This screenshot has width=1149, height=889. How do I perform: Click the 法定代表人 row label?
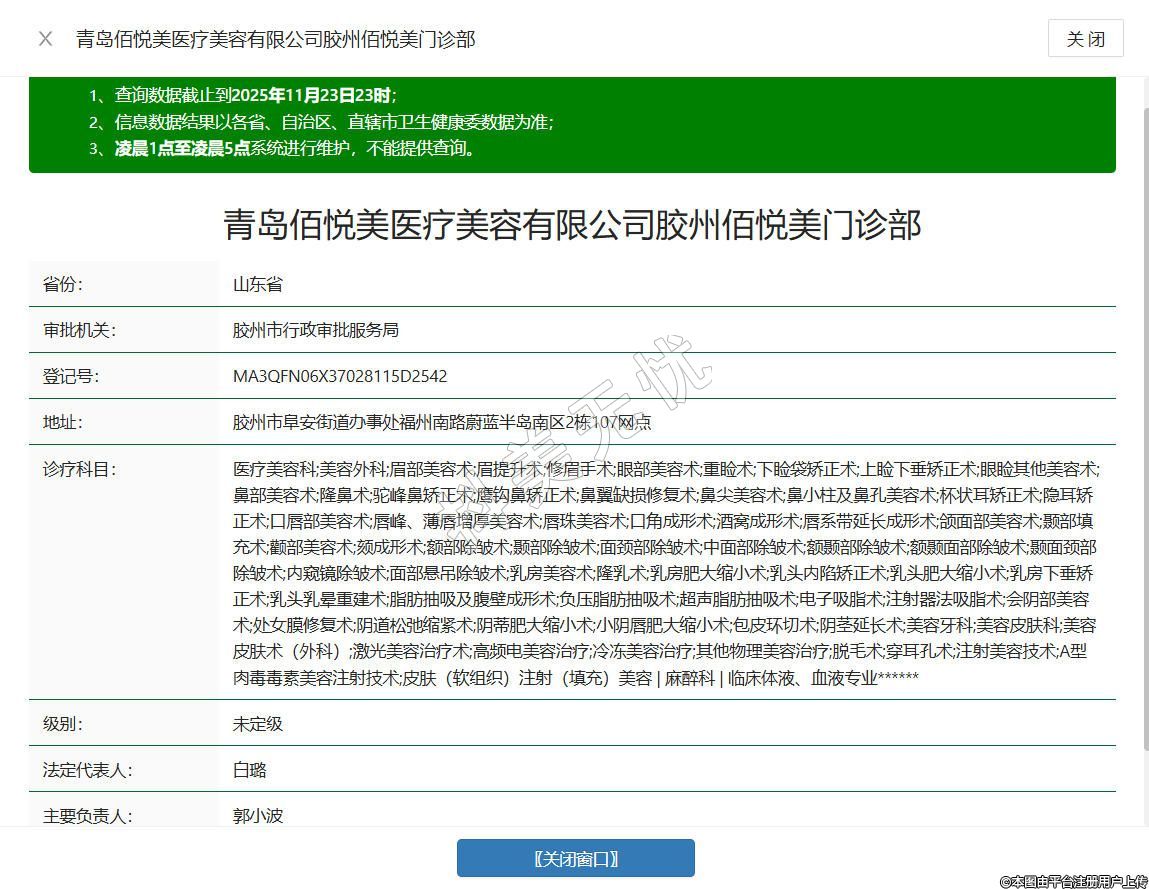(x=87, y=770)
